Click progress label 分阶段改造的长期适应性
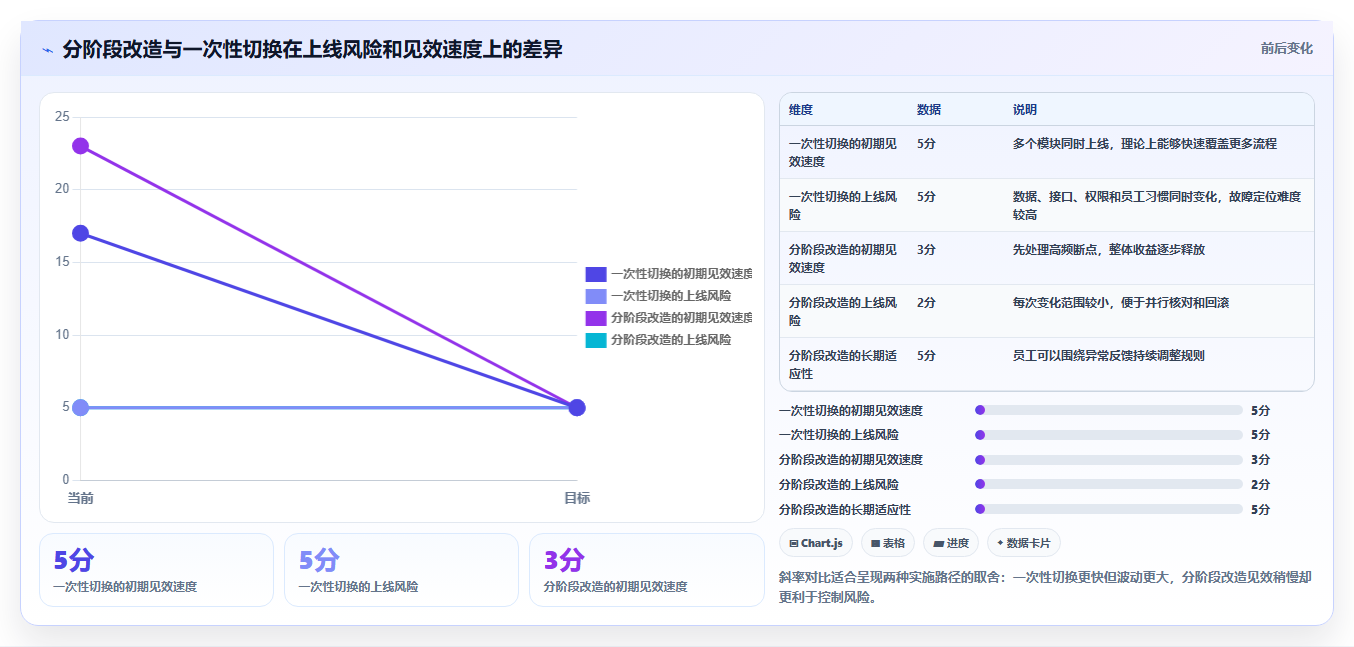Screen dimensions: 1354x647 844,509
